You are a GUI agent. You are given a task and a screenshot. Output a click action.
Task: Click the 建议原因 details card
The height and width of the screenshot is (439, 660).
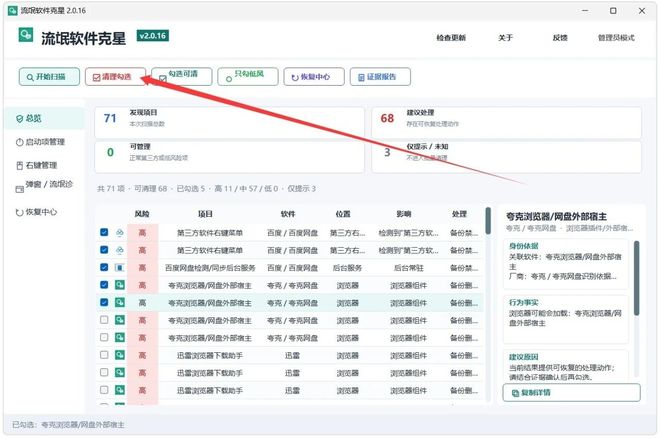coord(565,366)
